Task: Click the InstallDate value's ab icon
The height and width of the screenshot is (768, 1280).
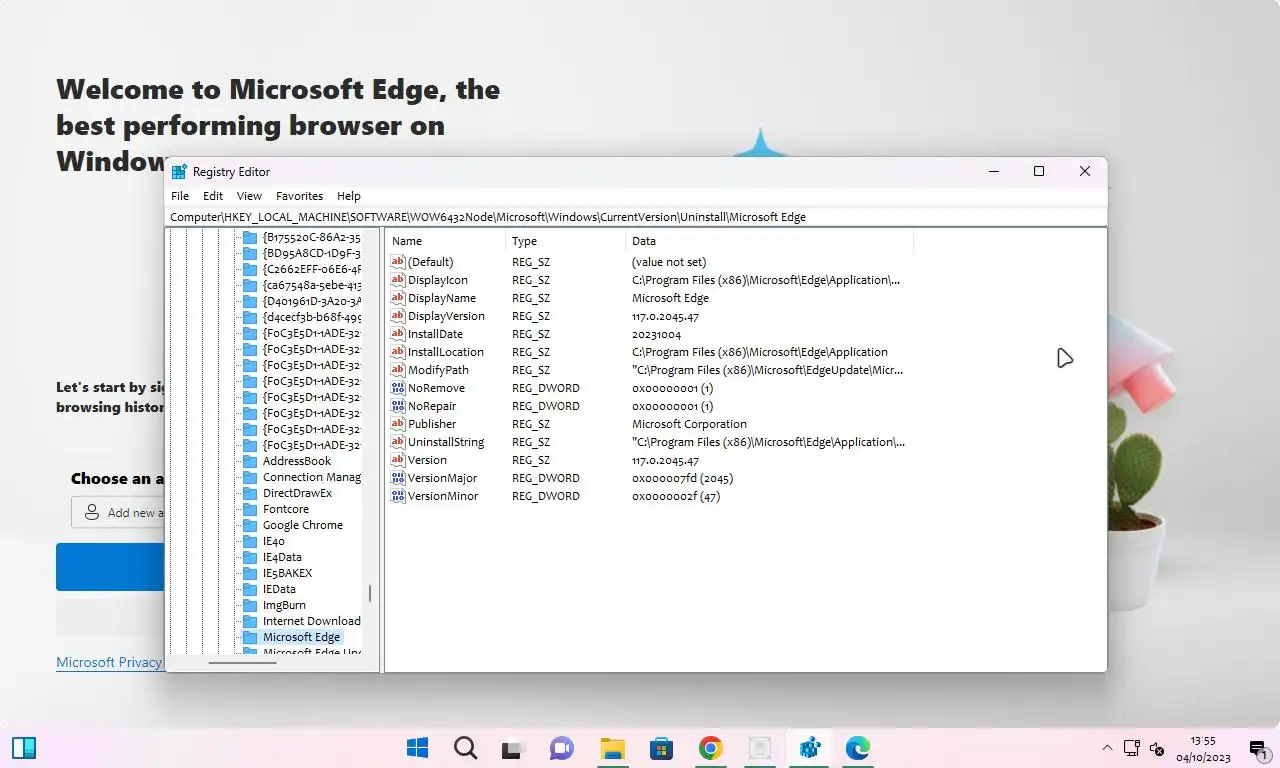Action: [x=398, y=334]
